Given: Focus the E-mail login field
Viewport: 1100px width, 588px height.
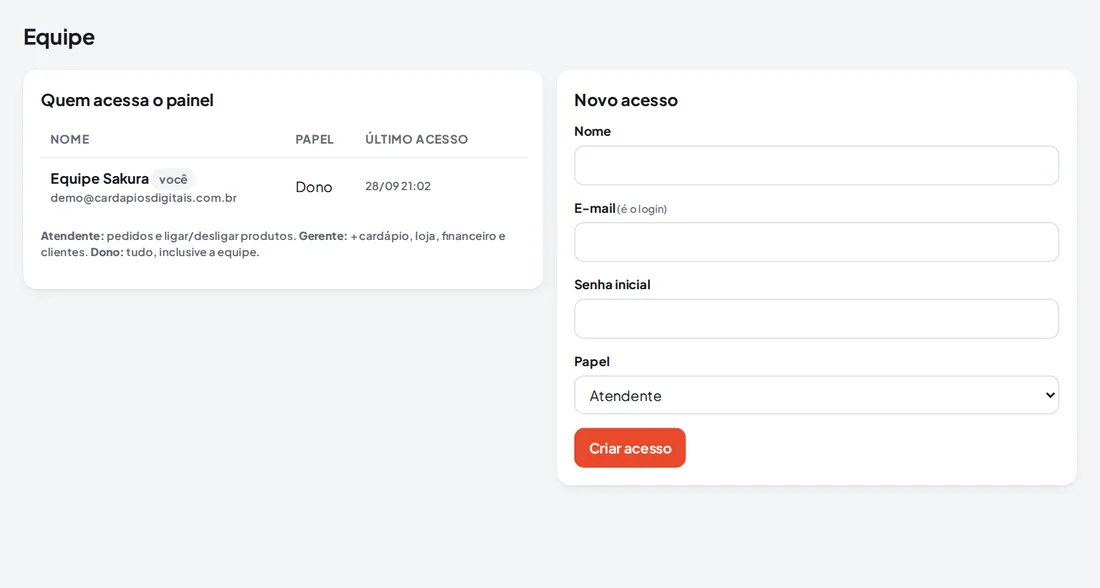Looking at the screenshot, I should click(x=816, y=242).
